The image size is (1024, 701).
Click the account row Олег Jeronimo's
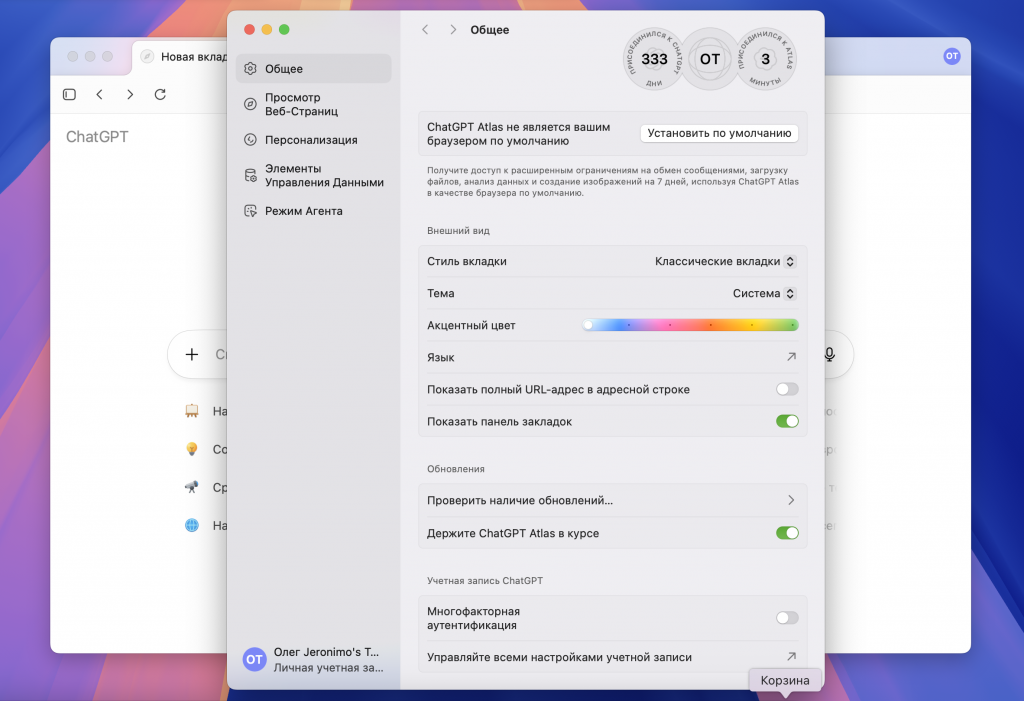tap(313, 660)
